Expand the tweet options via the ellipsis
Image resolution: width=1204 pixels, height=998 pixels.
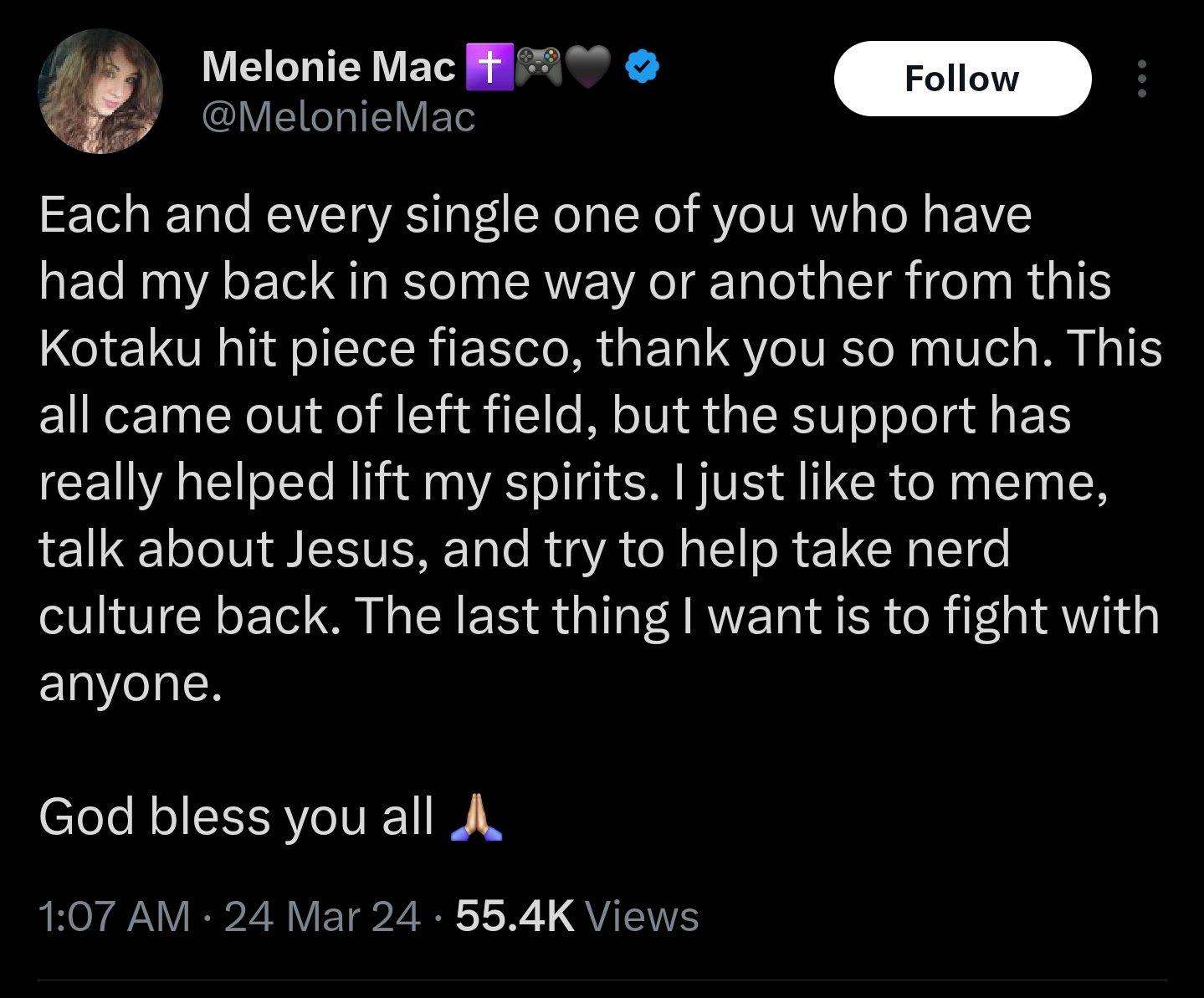pyautogui.click(x=1144, y=78)
